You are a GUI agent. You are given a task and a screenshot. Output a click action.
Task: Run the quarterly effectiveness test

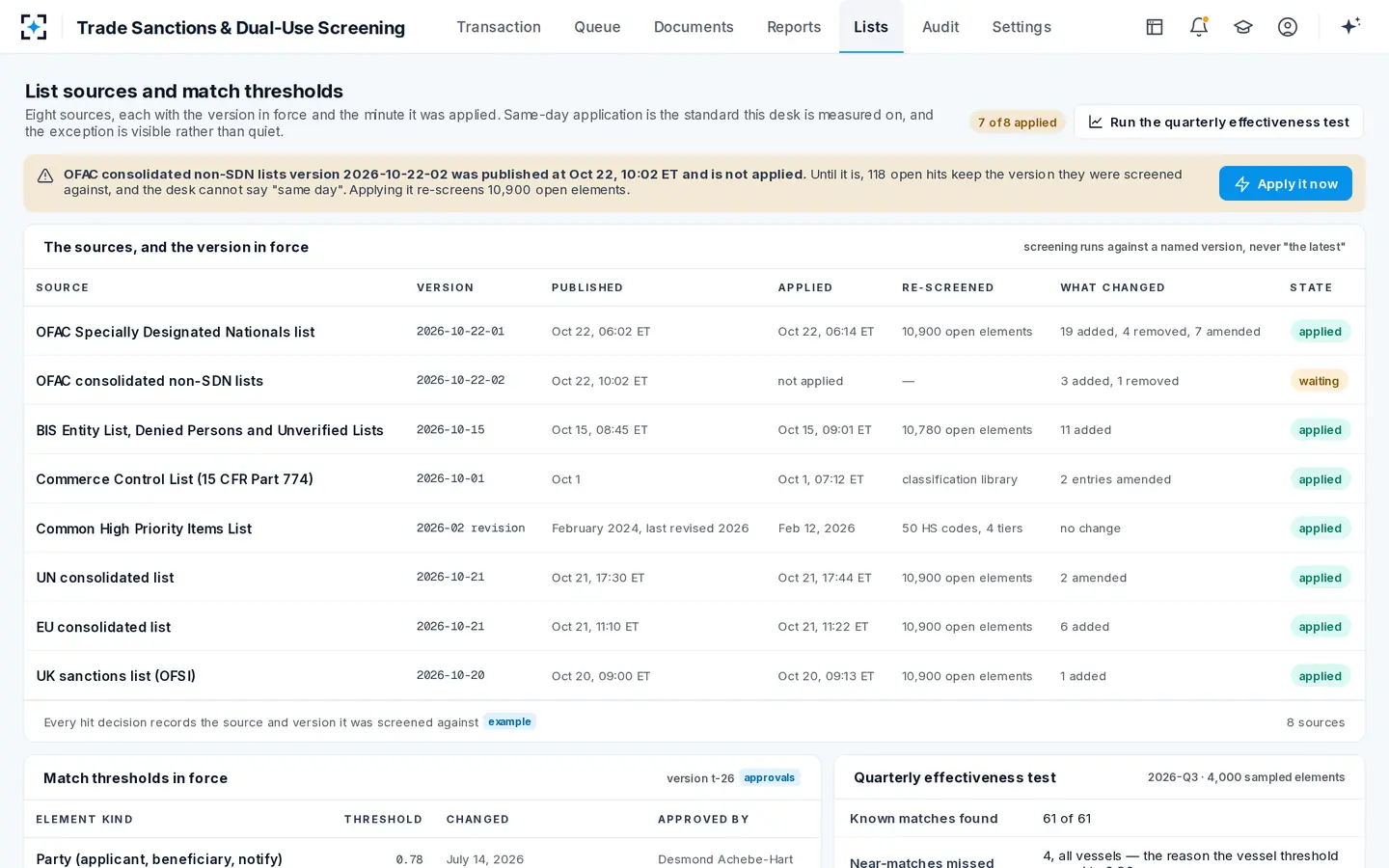click(x=1218, y=122)
